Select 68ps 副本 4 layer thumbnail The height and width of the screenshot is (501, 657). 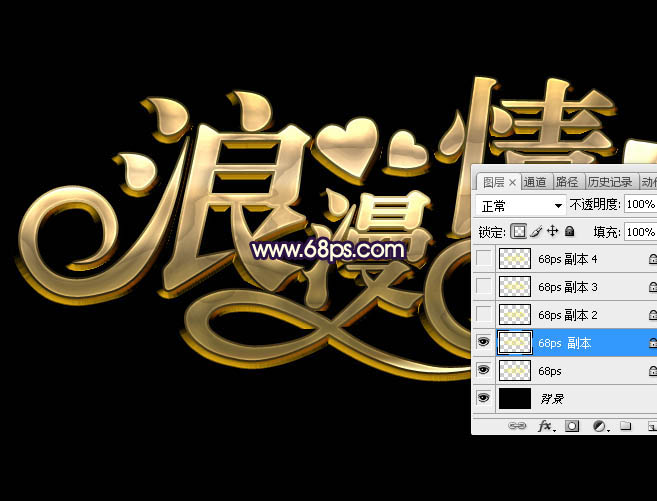515,258
